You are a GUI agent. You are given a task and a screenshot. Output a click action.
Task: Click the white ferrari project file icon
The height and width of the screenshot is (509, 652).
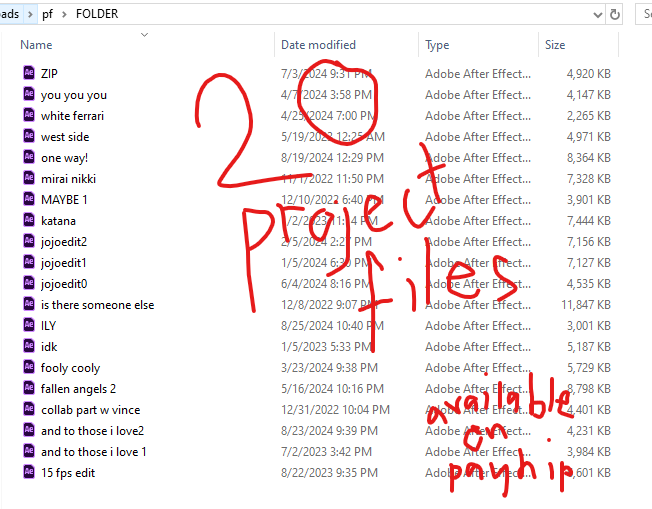tap(29, 115)
